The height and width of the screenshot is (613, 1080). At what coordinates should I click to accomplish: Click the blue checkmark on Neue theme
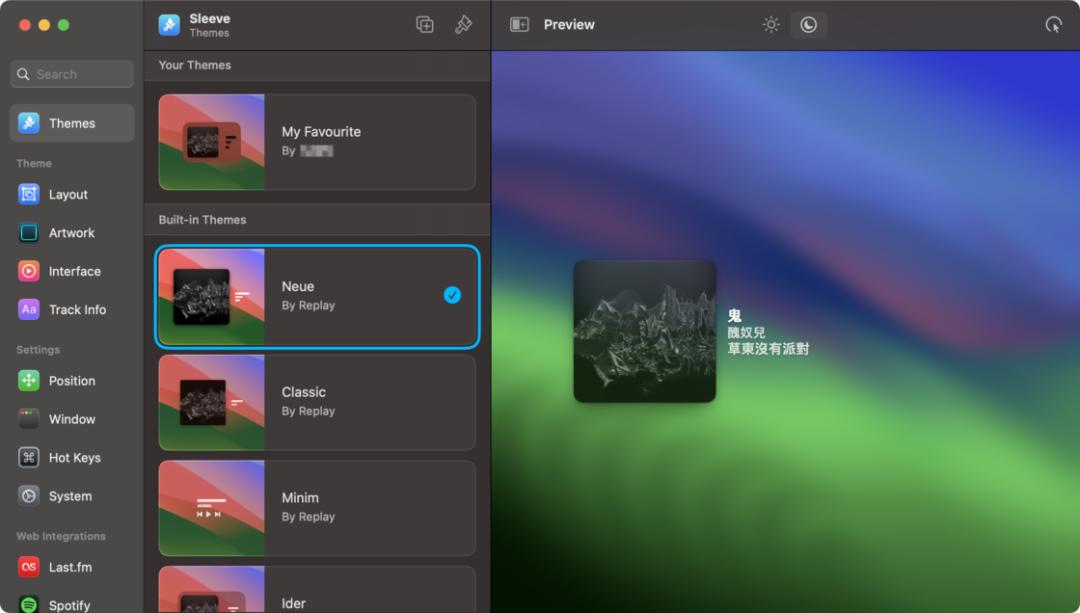coord(452,295)
